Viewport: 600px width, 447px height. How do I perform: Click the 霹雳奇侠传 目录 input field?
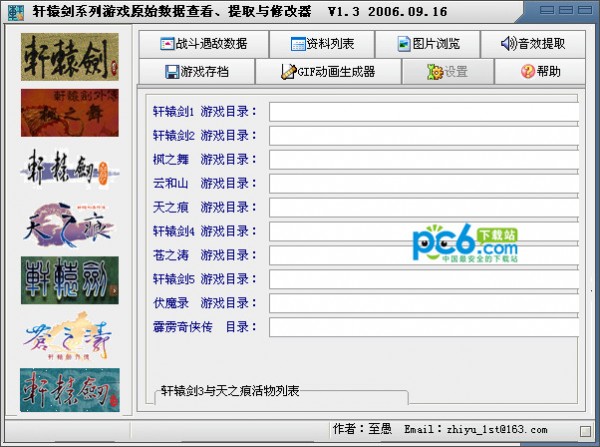(424, 327)
